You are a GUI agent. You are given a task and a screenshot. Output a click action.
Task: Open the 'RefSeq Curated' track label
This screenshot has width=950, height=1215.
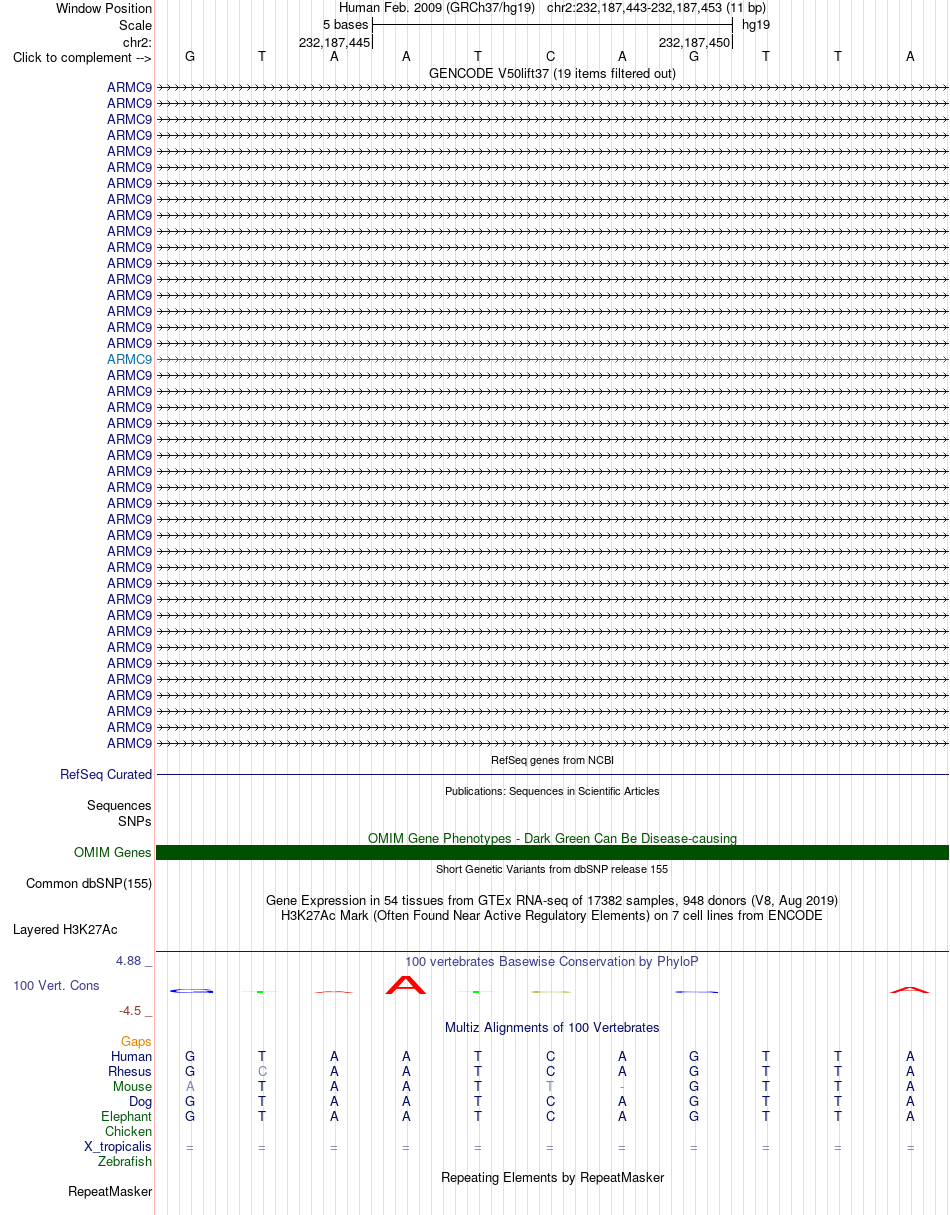coord(106,774)
